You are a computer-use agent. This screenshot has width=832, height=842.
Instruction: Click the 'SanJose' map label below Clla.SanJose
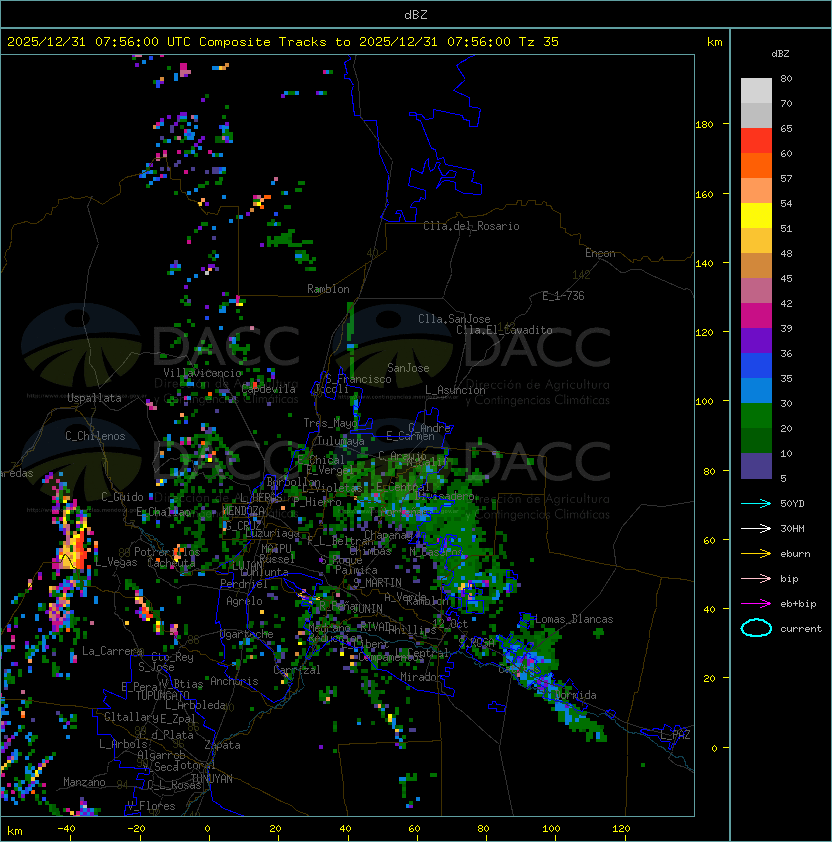408,368
